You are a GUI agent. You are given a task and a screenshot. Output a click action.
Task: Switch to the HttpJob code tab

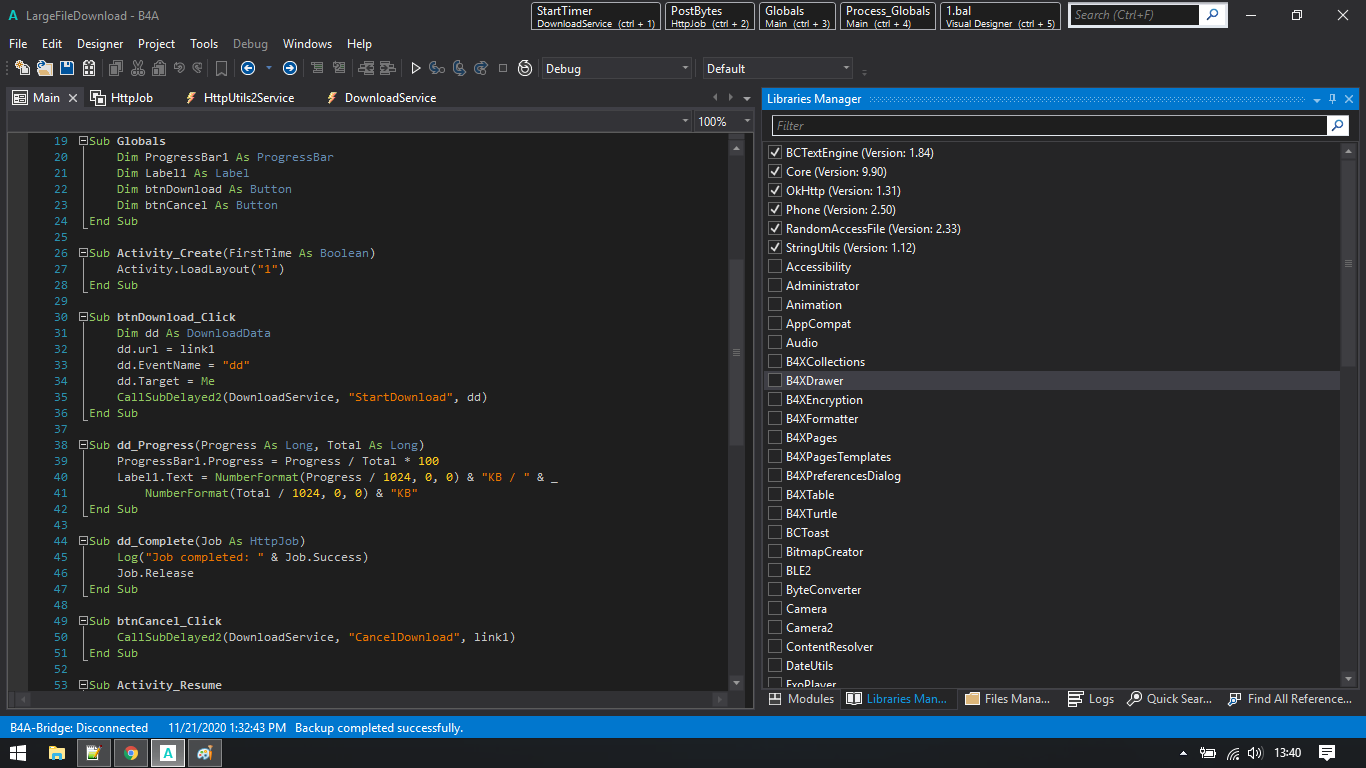[x=121, y=98]
